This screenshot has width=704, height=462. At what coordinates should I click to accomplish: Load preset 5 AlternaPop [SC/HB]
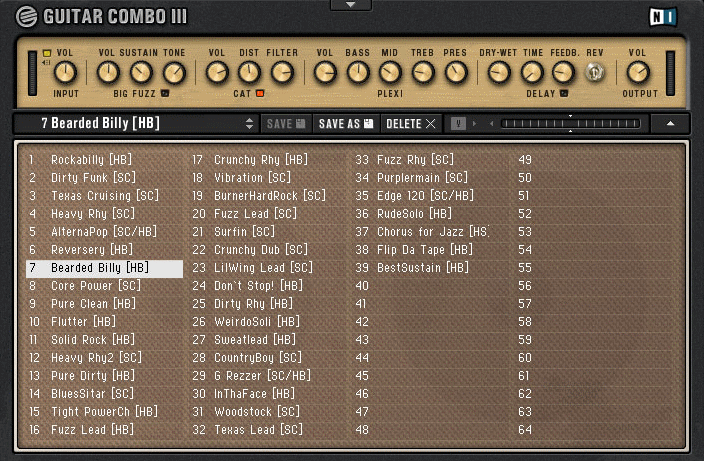click(x=104, y=231)
